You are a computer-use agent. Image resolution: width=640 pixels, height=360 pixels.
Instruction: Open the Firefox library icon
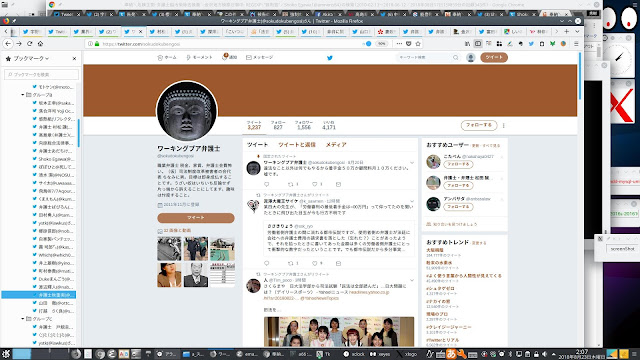(467, 44)
